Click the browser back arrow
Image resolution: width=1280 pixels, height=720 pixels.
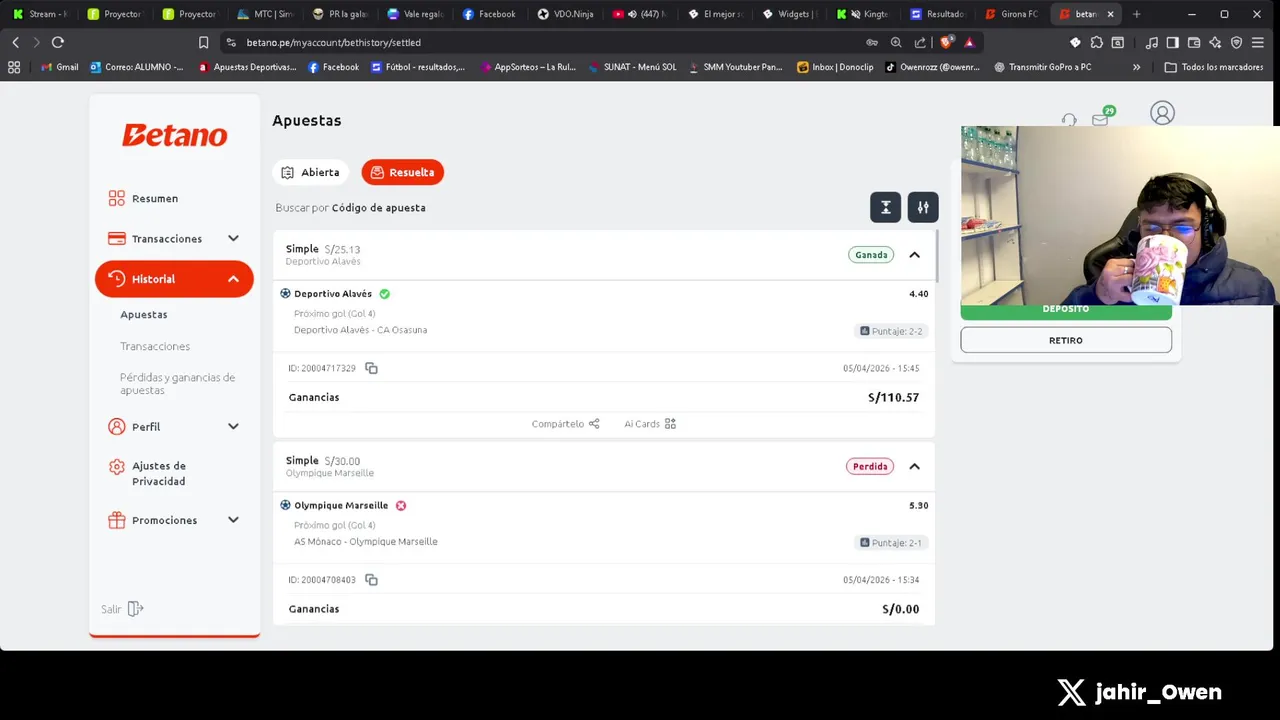(x=15, y=42)
